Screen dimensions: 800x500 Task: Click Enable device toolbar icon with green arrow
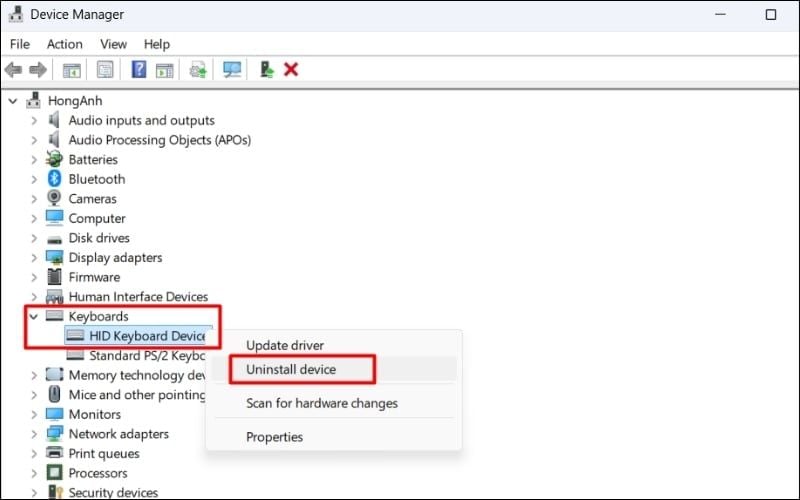[x=266, y=69]
